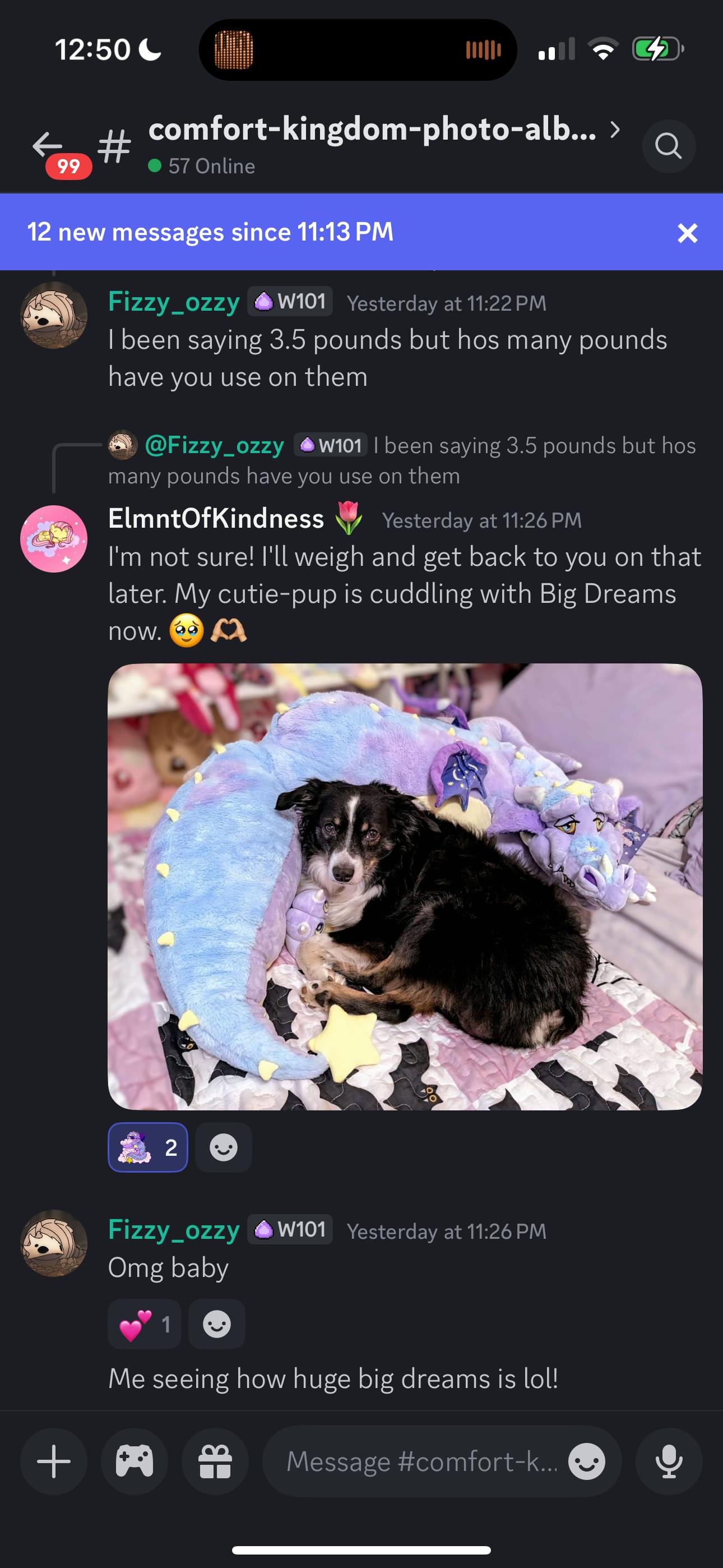Open the game controller apps icon

coord(135,1461)
